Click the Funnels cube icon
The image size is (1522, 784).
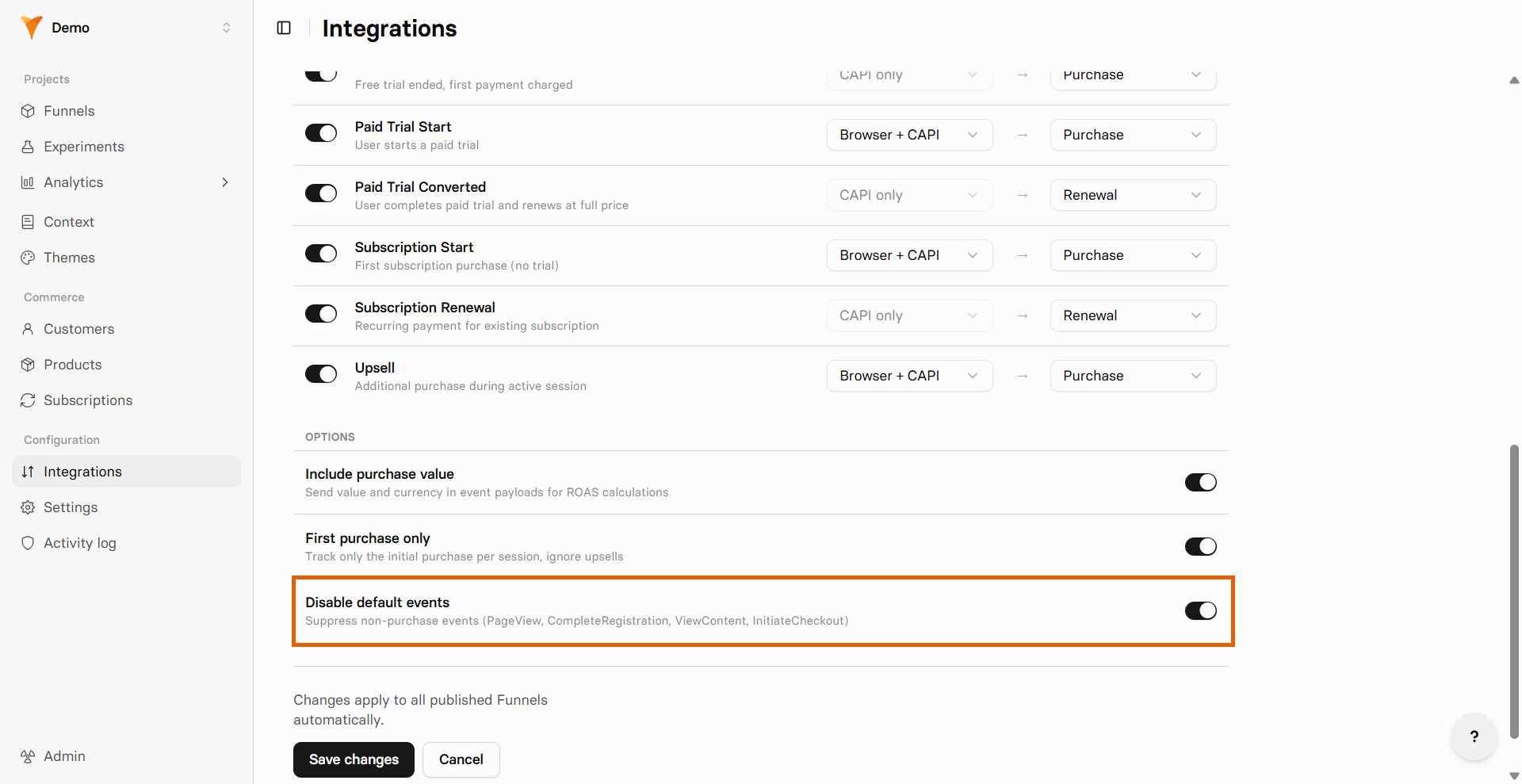[x=28, y=111]
